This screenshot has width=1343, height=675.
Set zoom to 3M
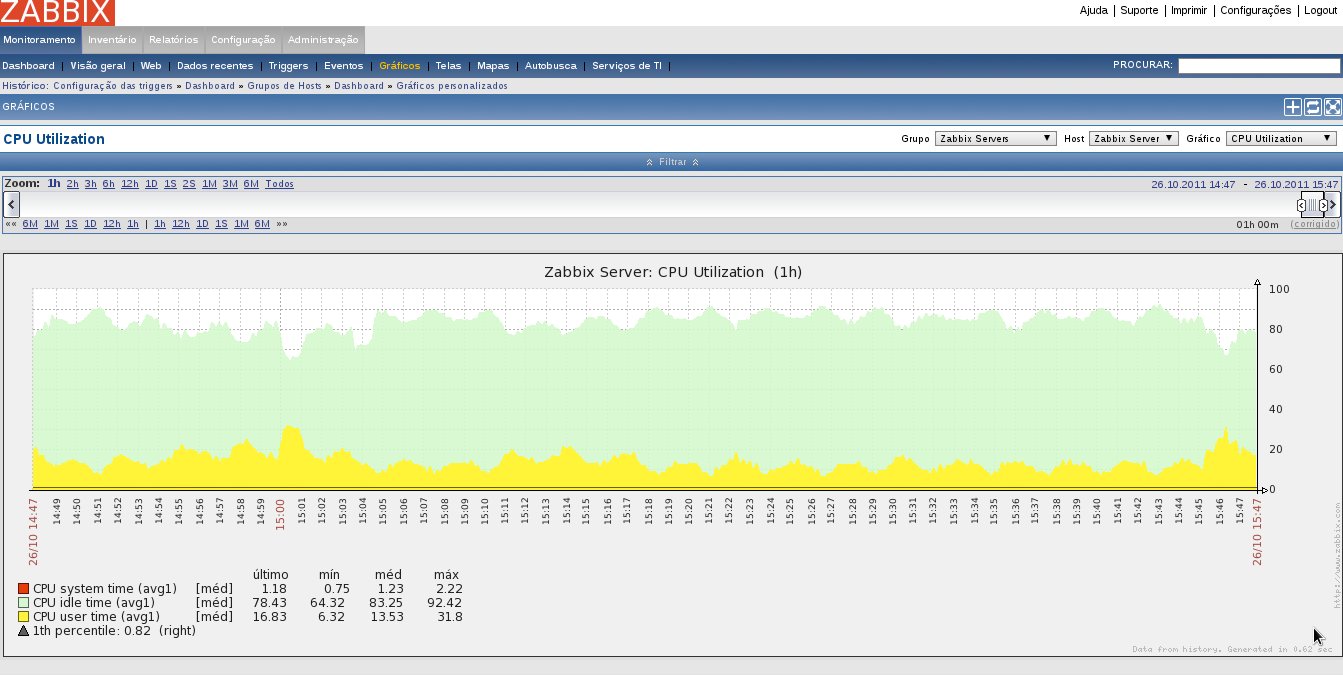[230, 184]
